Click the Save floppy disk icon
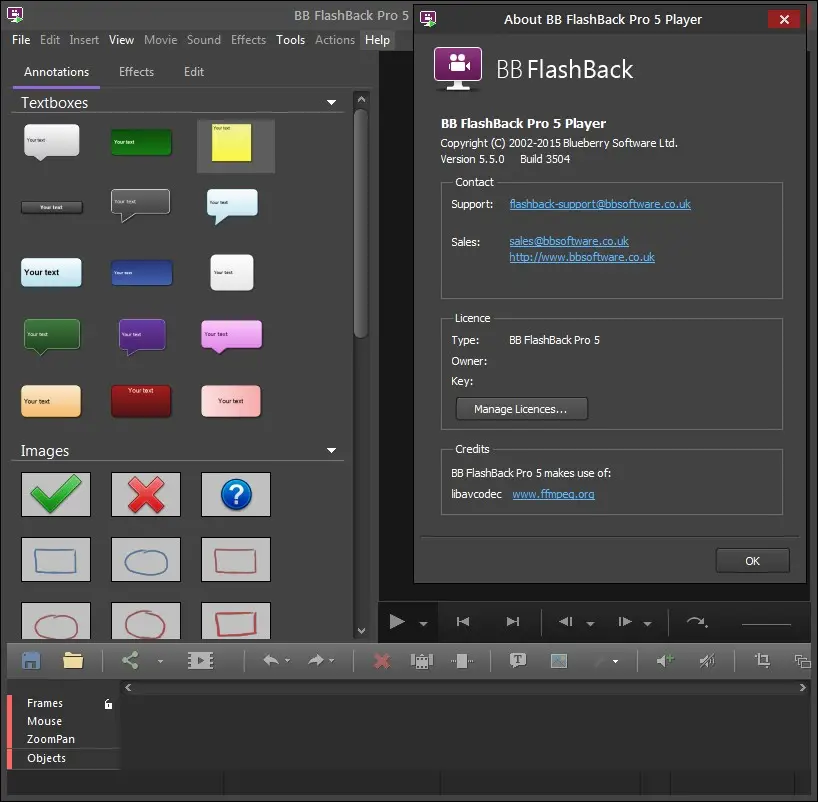Screen dimensions: 818x802 31,660
